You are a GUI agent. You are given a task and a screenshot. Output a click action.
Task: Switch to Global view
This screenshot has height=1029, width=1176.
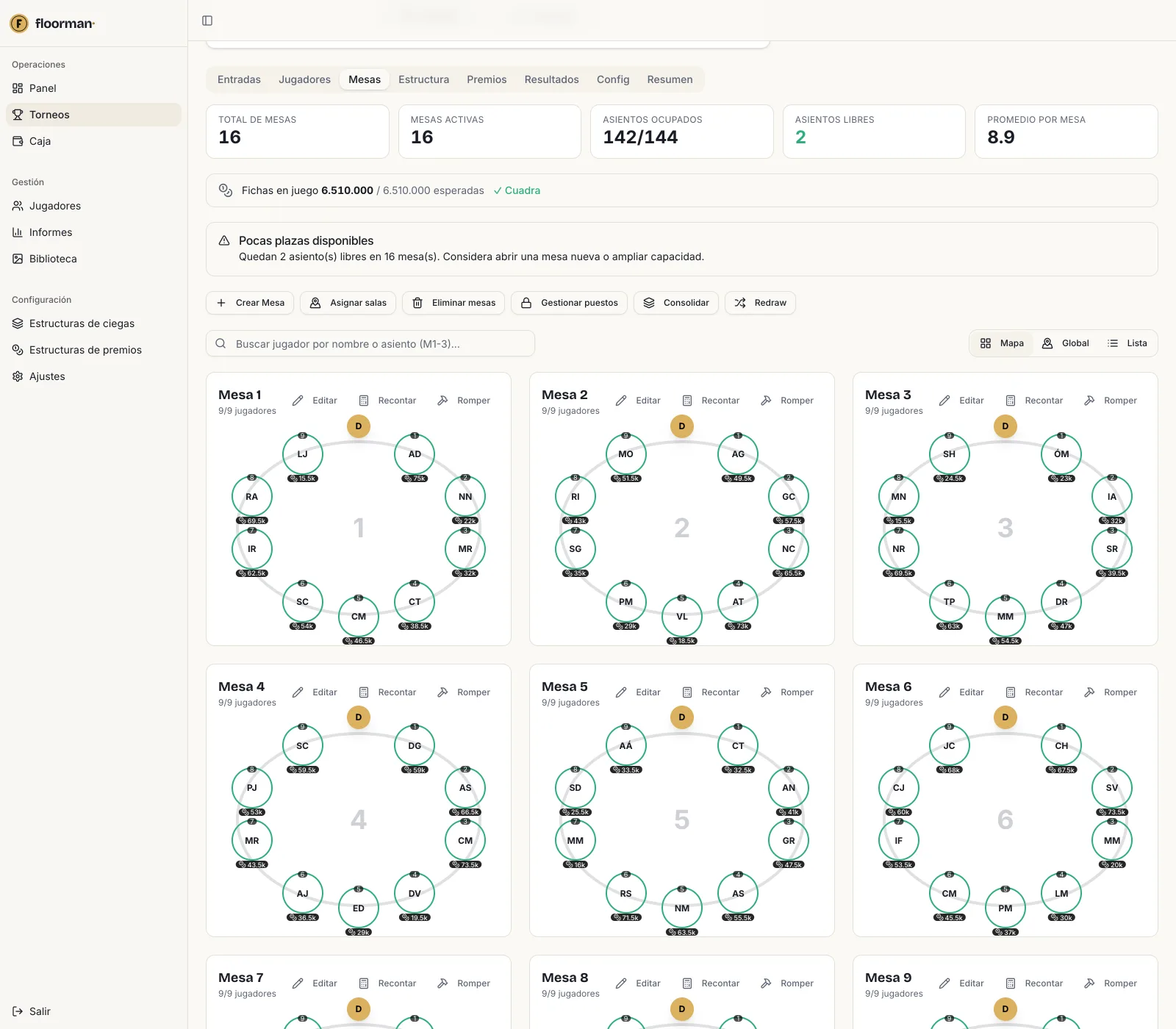pyautogui.click(x=1066, y=343)
